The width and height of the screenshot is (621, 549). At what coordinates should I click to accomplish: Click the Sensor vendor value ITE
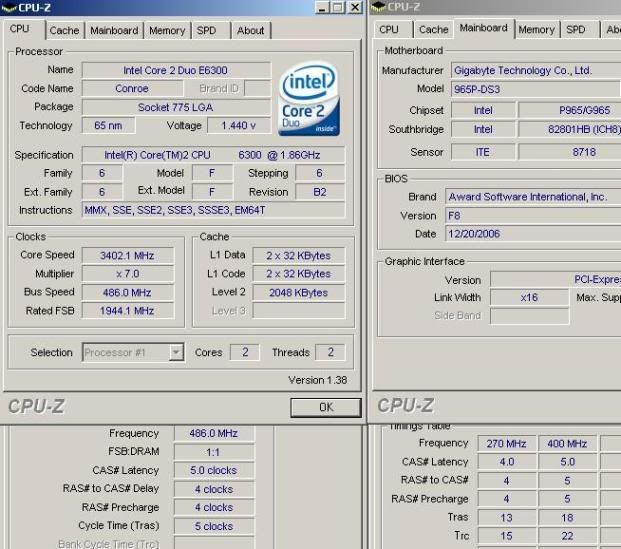[483, 152]
